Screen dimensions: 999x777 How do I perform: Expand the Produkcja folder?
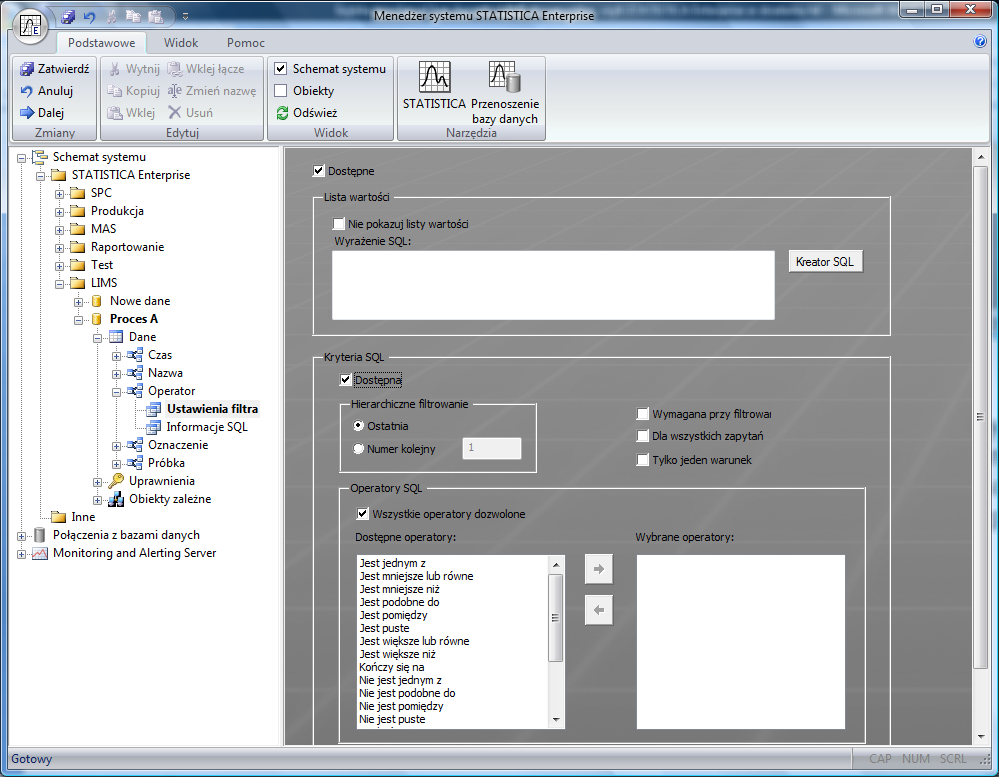pyautogui.click(x=59, y=212)
